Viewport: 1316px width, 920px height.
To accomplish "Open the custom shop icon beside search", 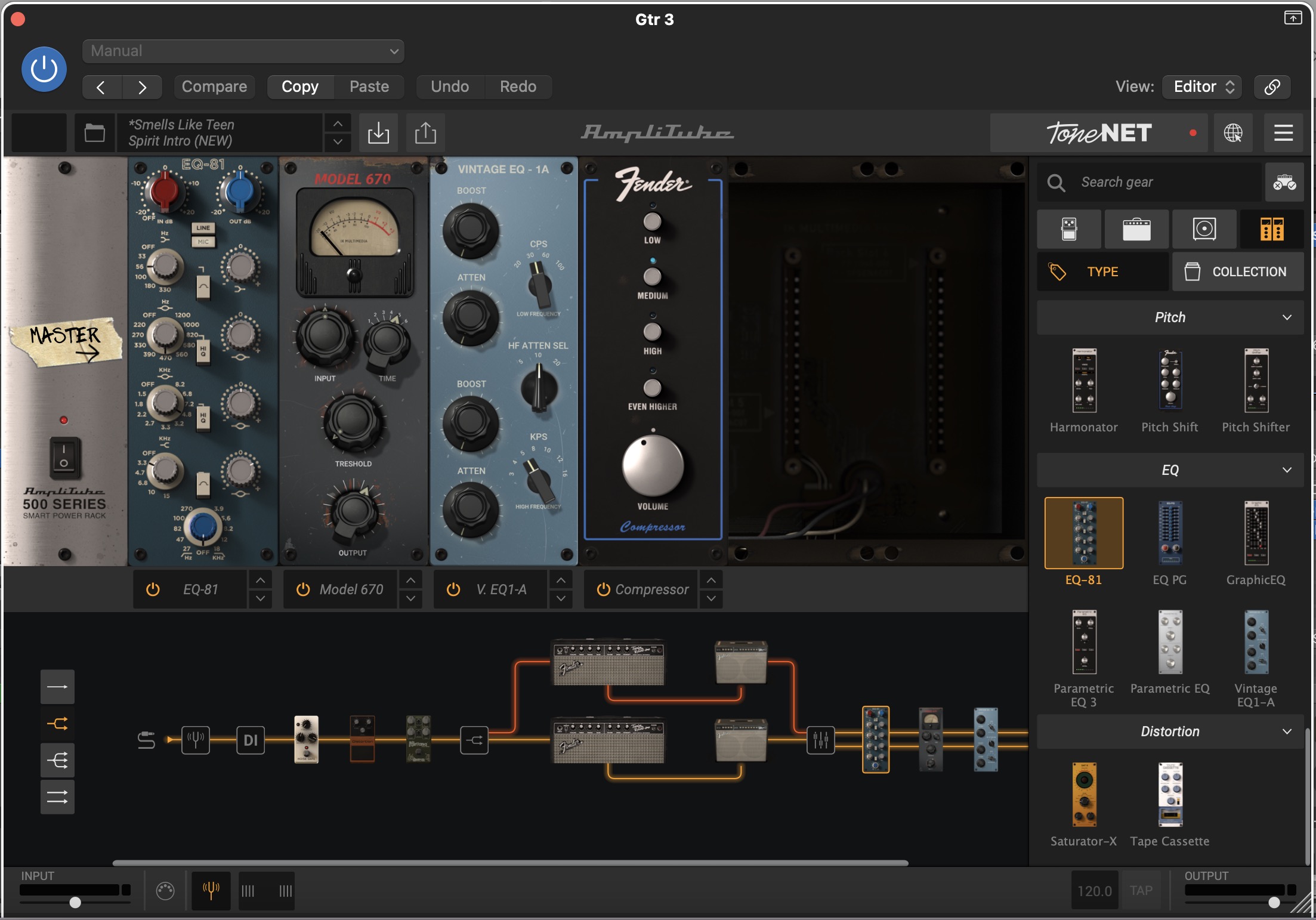I will 1284,183.
